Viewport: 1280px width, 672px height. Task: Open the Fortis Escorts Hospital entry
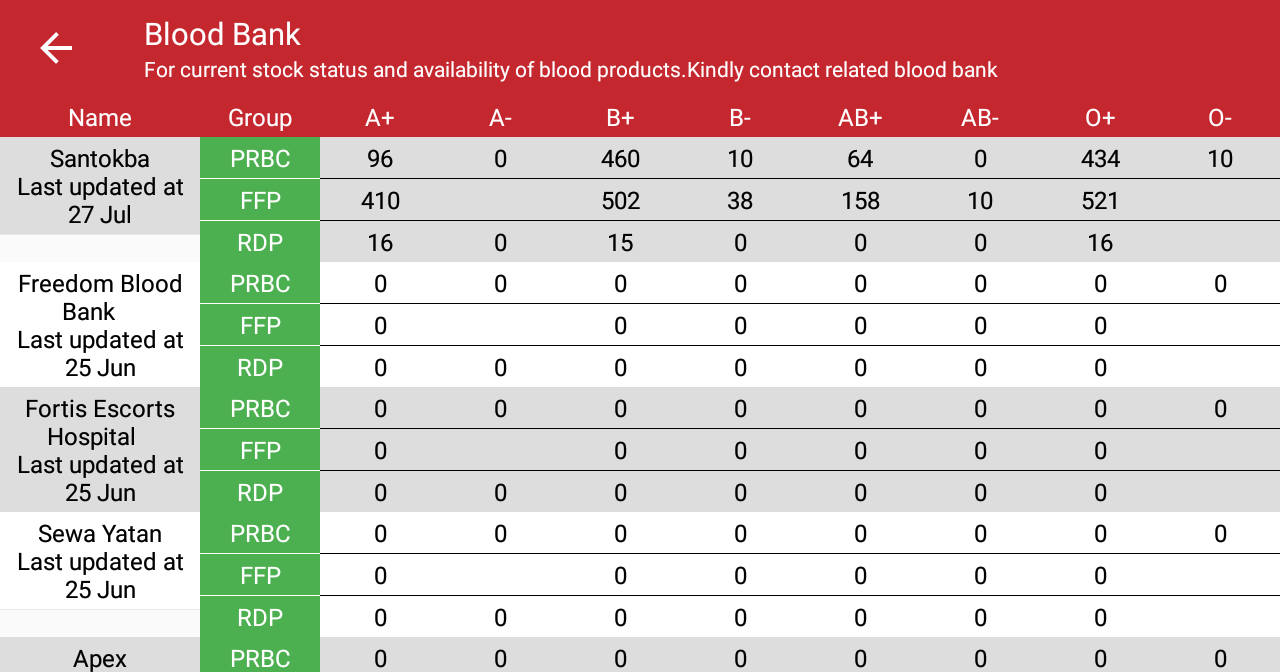coord(100,450)
